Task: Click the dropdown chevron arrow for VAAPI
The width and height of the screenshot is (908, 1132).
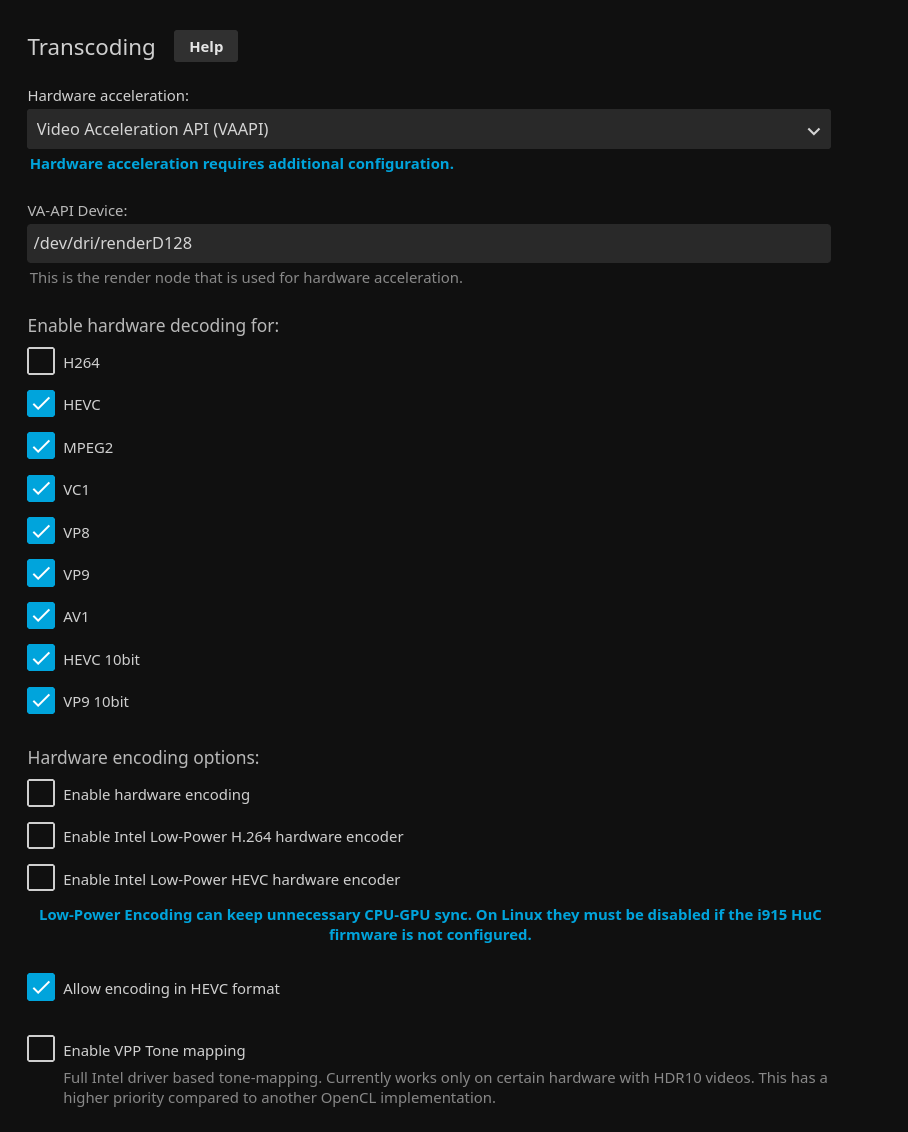Action: [x=813, y=130]
